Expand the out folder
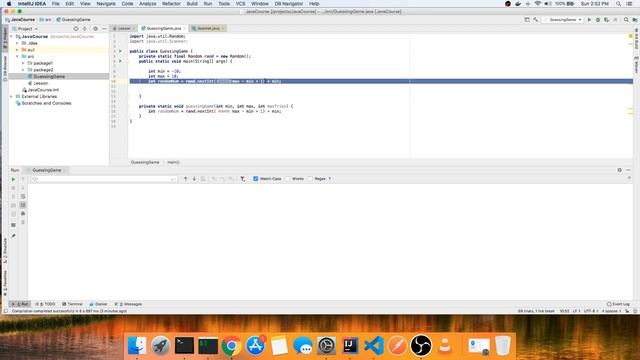 pyautogui.click(x=18, y=50)
